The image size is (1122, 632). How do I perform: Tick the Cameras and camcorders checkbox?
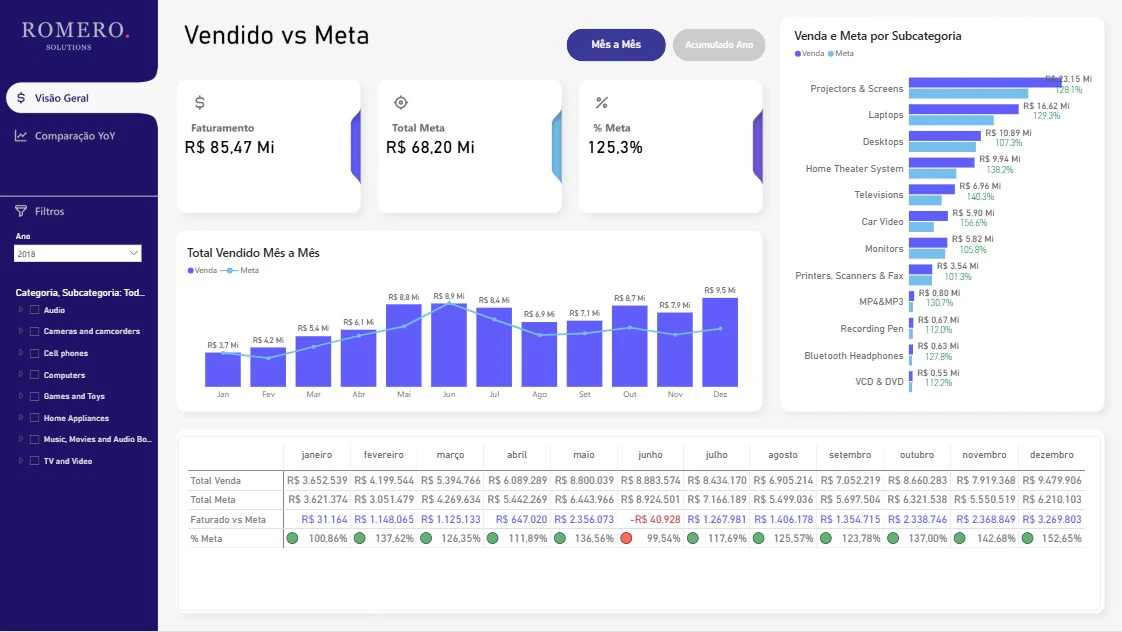(x=34, y=331)
